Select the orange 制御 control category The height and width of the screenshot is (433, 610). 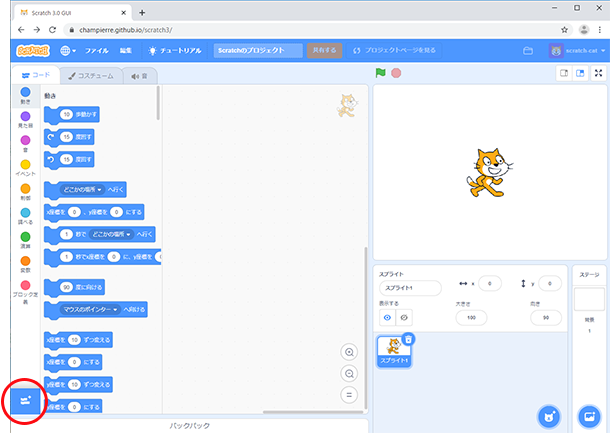coord(25,192)
